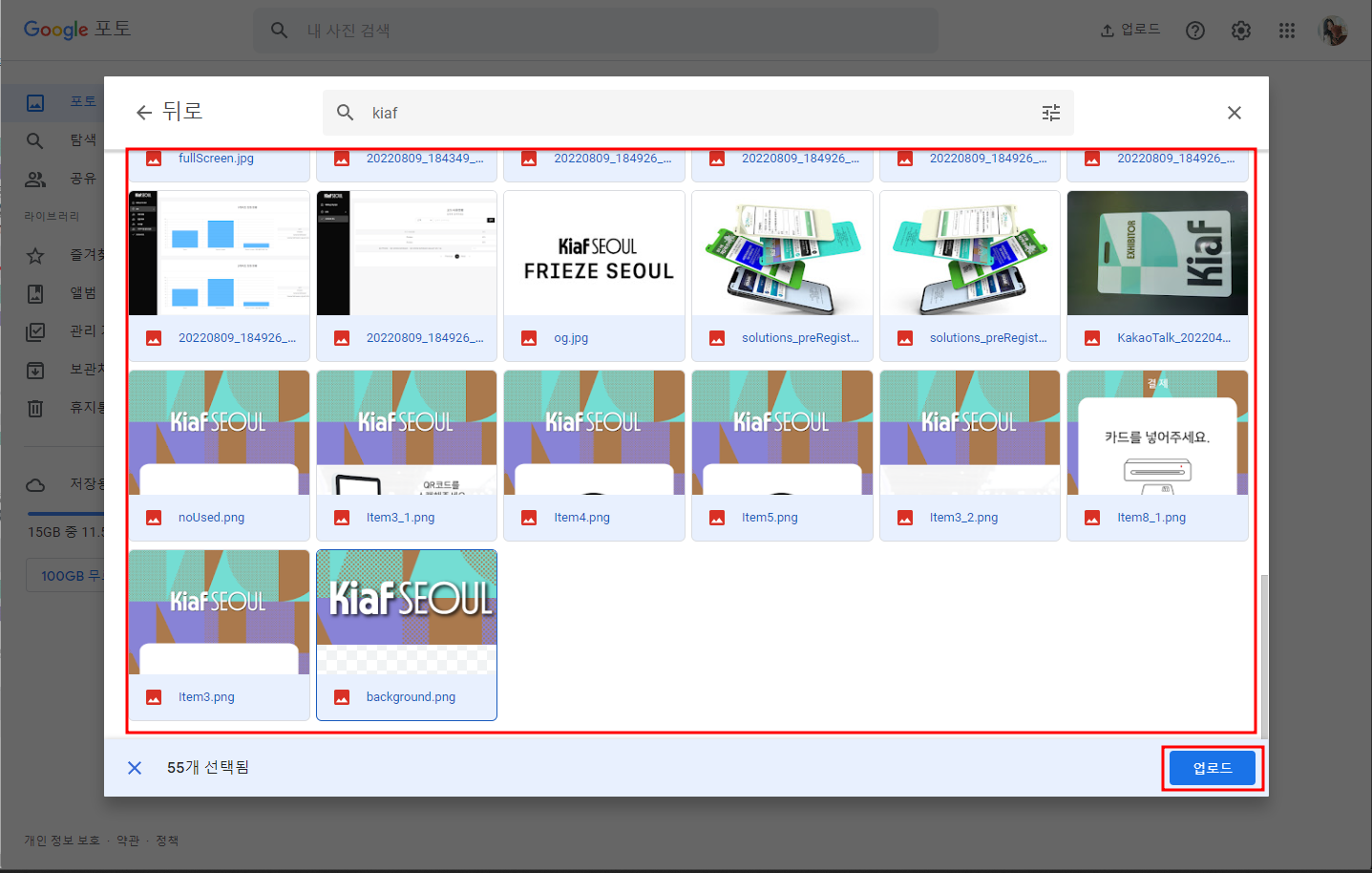The image size is (1372, 873).
Task: Click the 약관 footer link
Action: pos(128,841)
